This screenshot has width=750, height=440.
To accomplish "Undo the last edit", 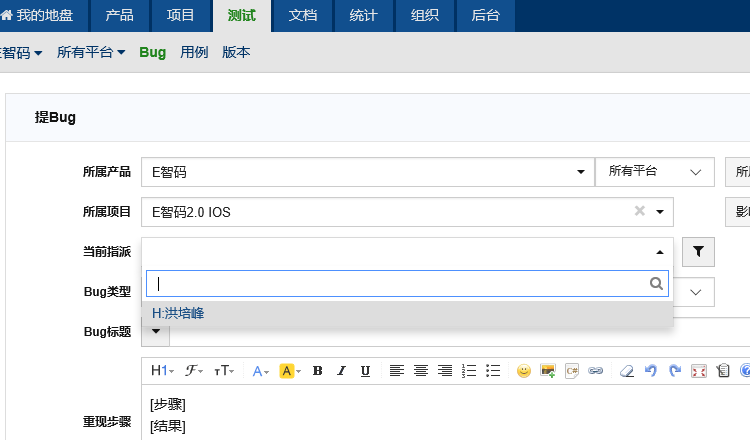I will (651, 371).
